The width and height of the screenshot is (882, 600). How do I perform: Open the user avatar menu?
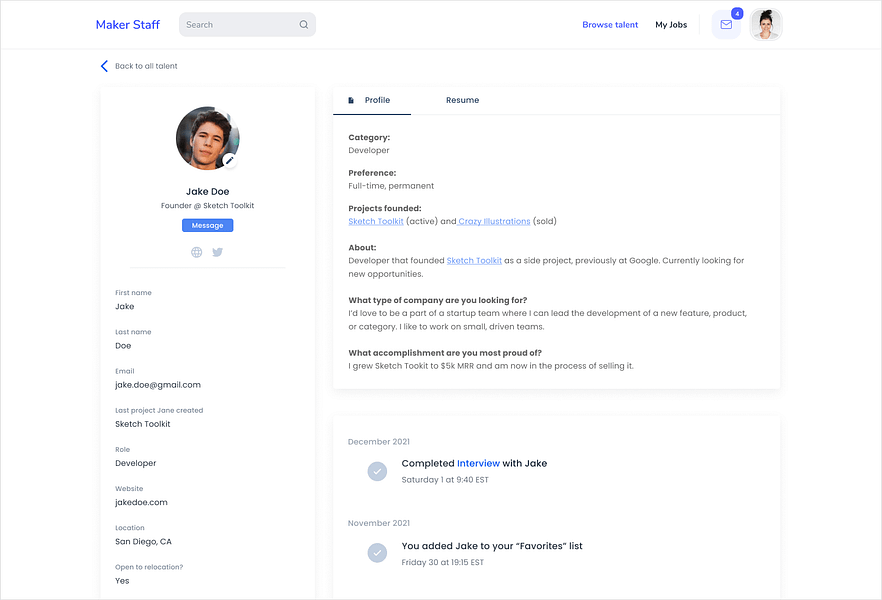click(x=766, y=25)
